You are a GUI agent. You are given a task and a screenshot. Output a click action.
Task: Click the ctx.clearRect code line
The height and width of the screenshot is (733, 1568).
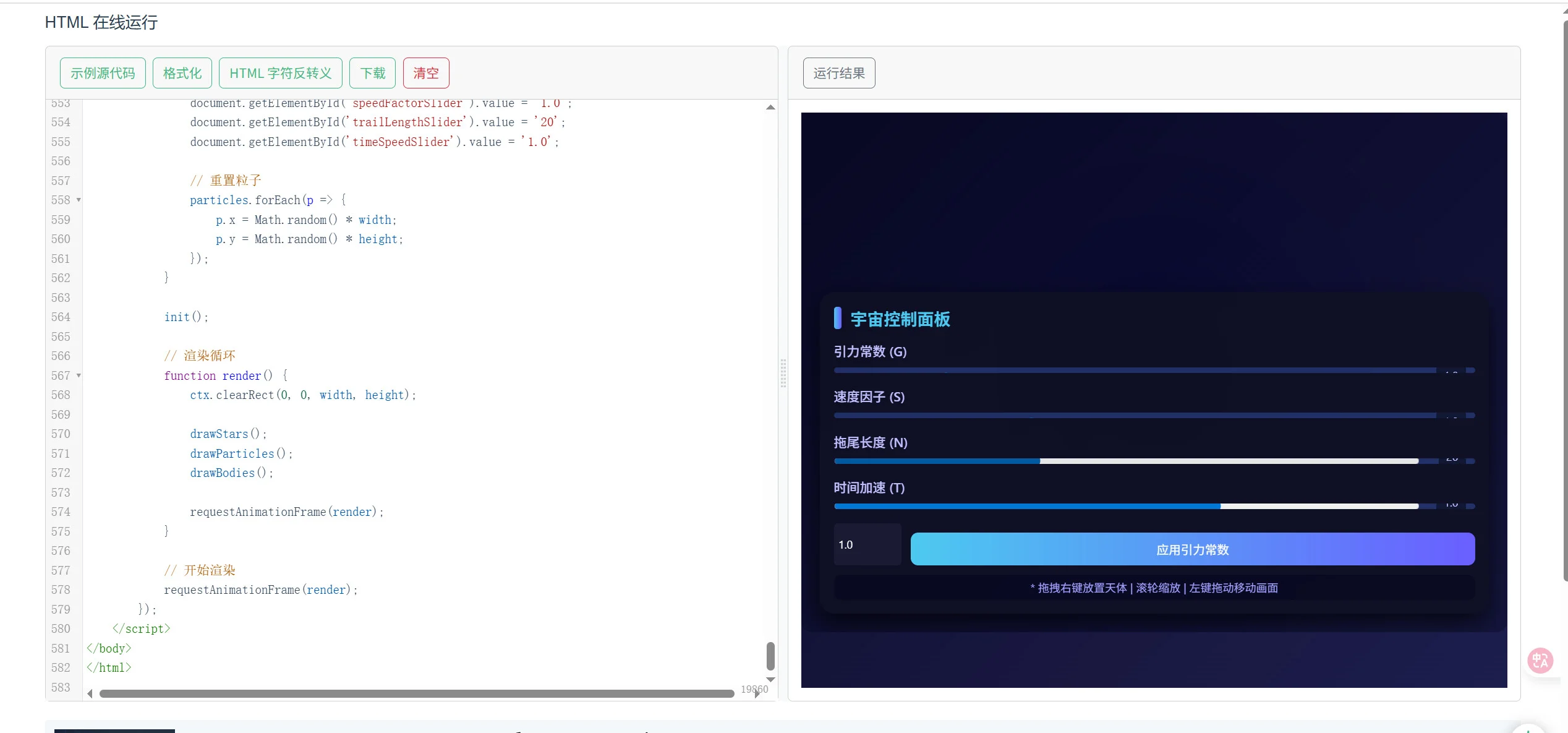click(303, 395)
